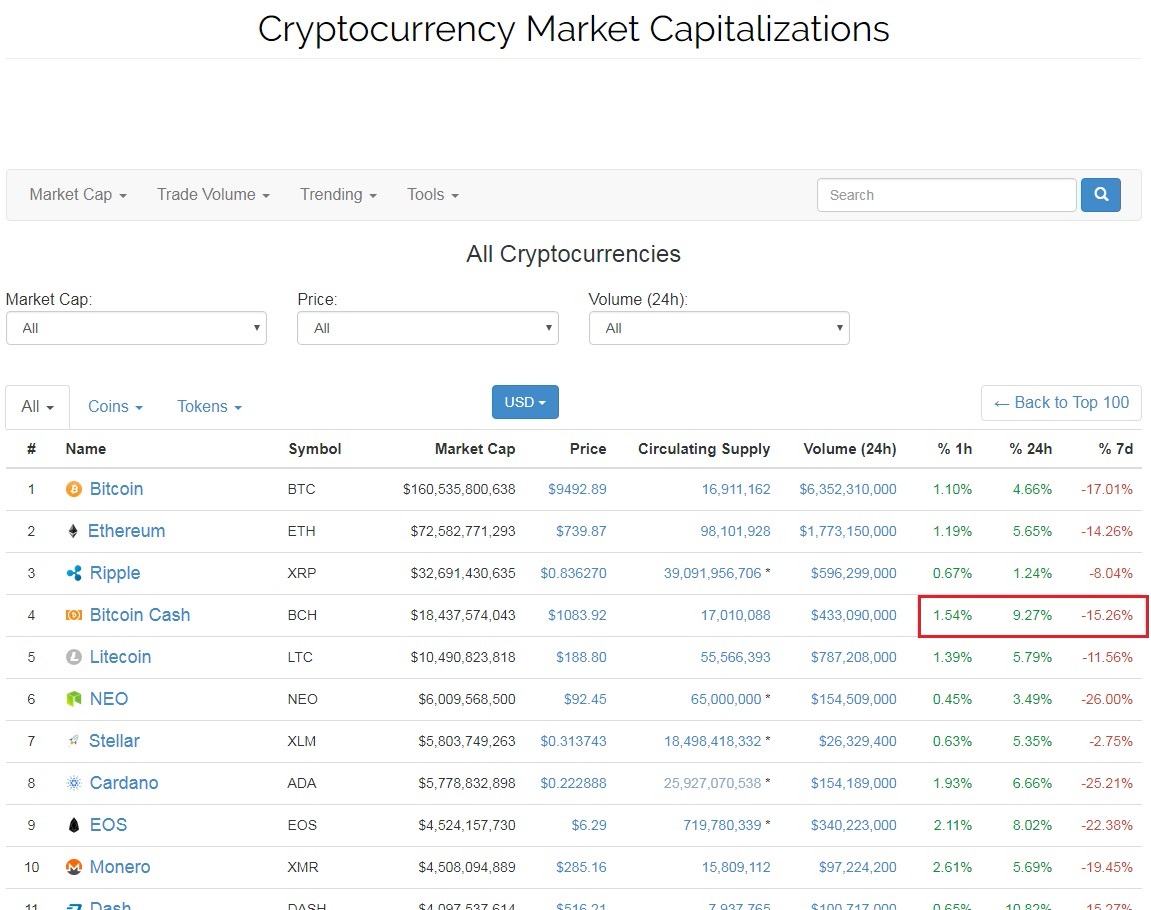Click Ripple price $0.836270

[x=573, y=572]
